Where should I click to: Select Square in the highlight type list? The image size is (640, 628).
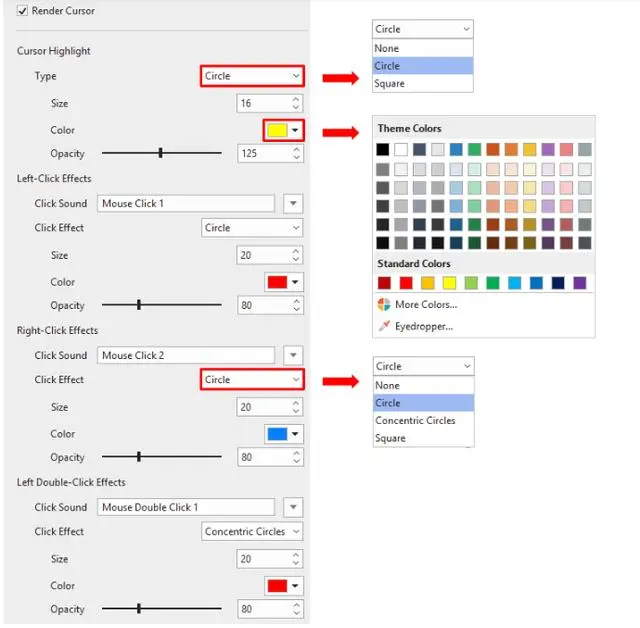click(422, 83)
